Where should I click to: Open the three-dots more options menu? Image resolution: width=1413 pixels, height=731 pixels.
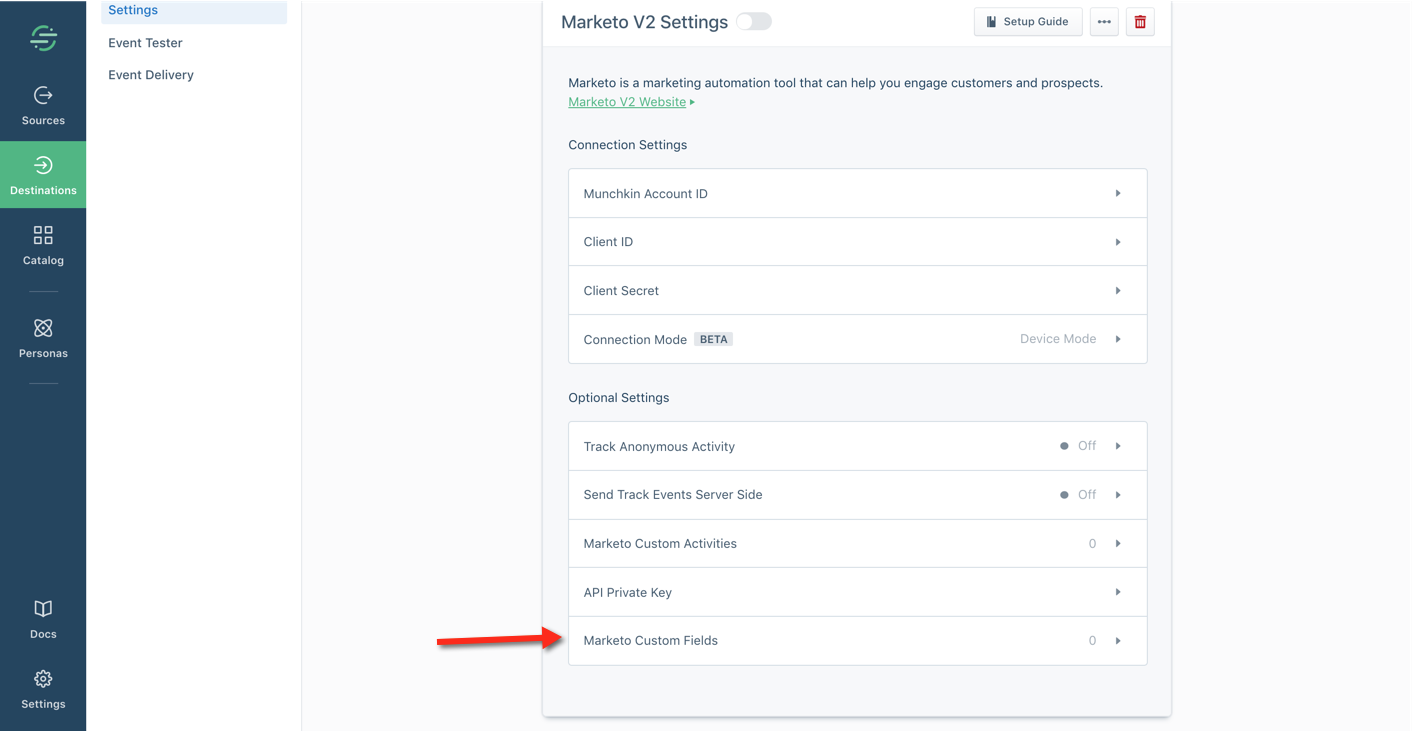[x=1104, y=22]
